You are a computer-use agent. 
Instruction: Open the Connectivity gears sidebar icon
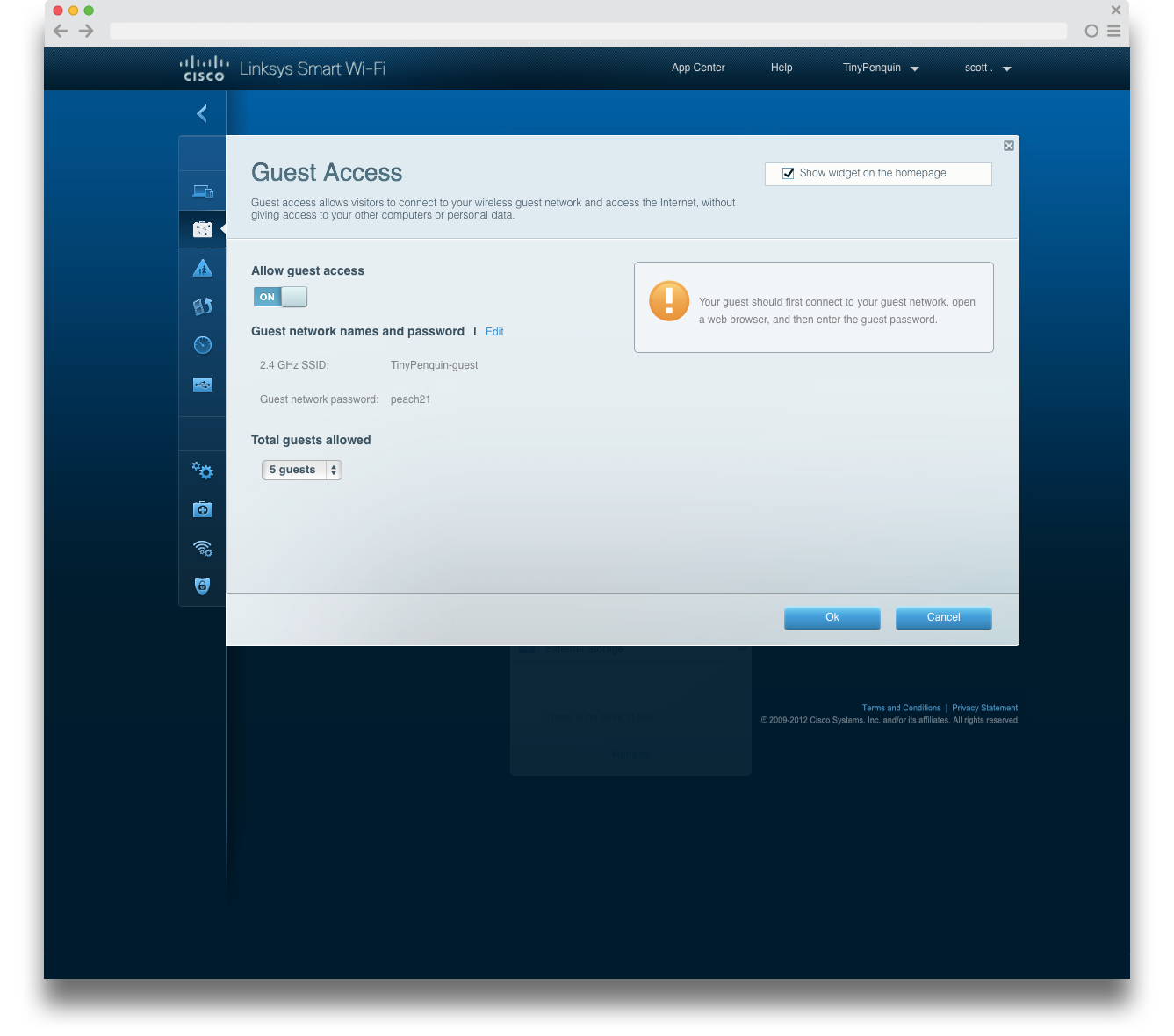coord(203,471)
